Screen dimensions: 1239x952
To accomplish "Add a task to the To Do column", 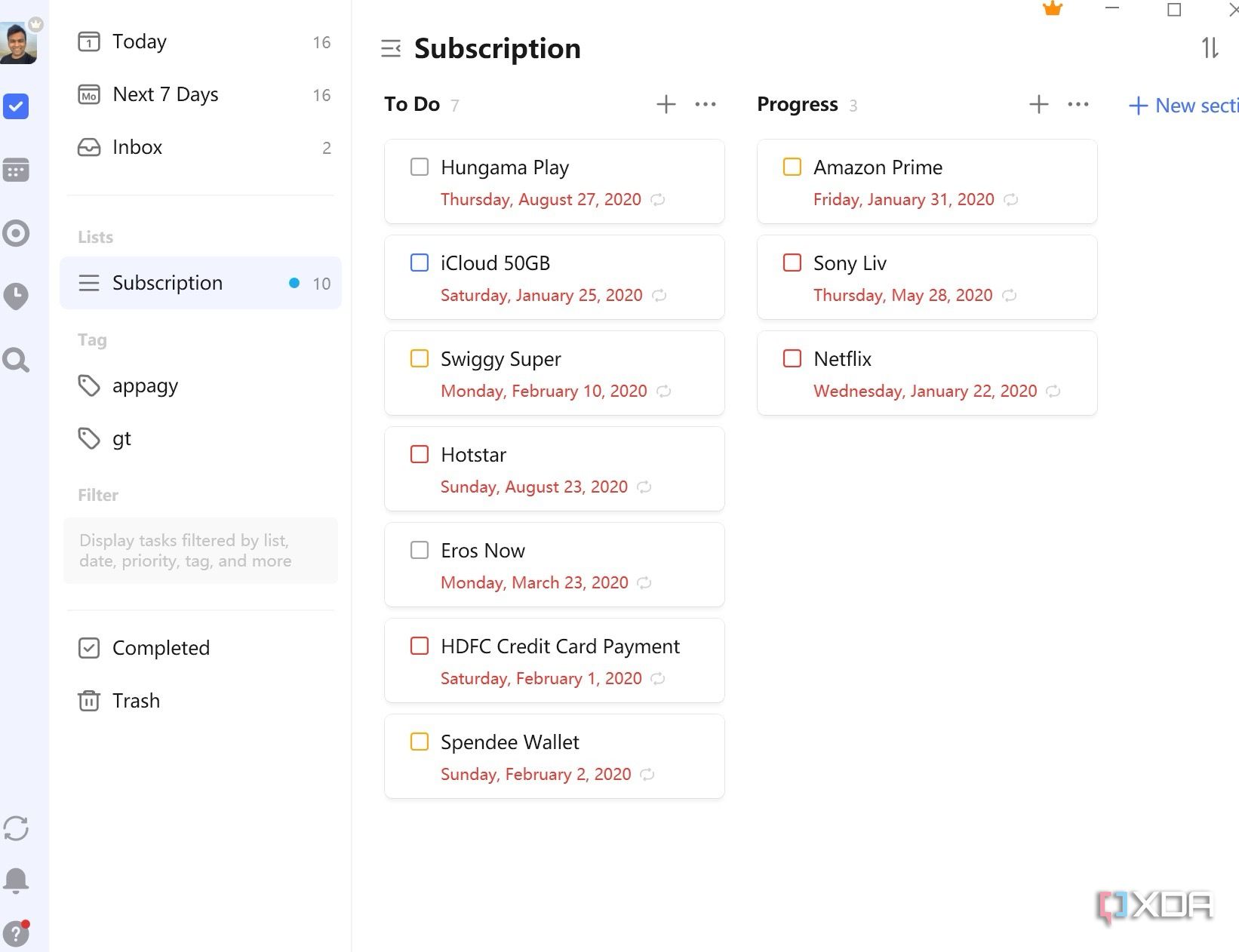I will click(x=666, y=104).
